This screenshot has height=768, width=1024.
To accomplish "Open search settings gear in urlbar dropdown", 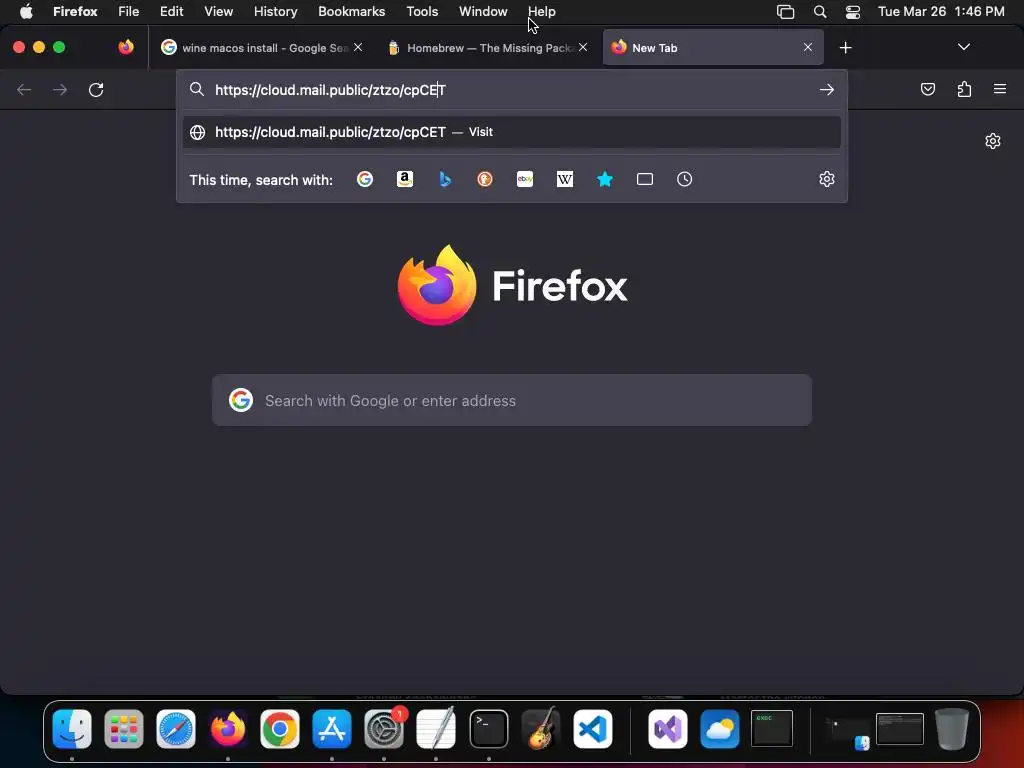I will (x=827, y=179).
